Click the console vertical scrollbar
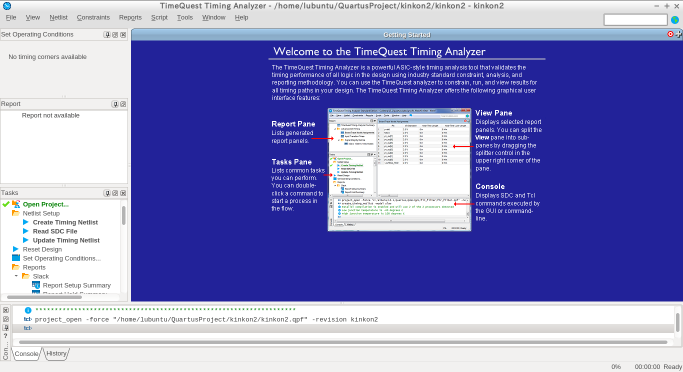 pos(678,322)
